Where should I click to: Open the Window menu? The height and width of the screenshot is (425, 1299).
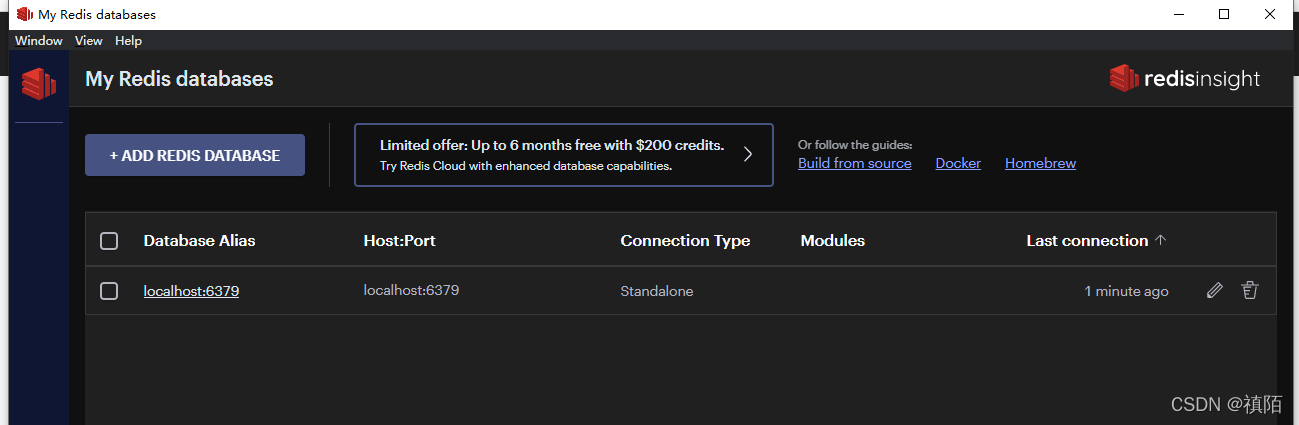tap(39, 41)
